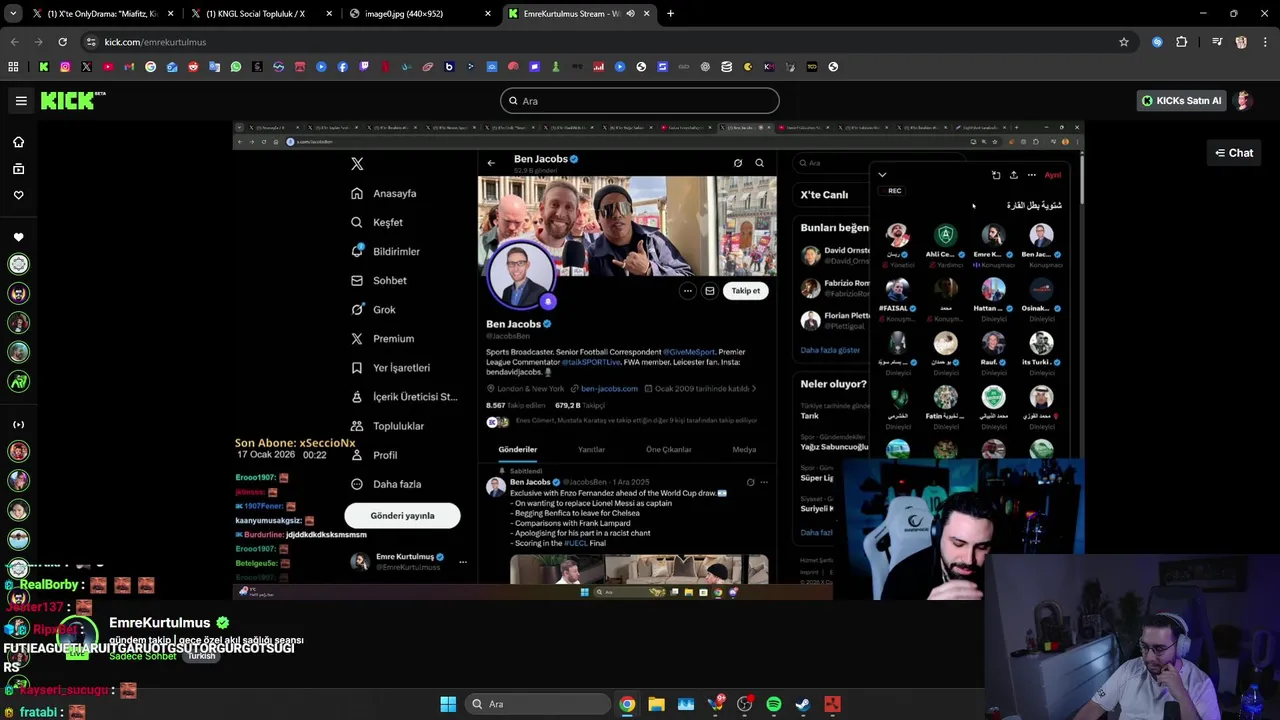The width and height of the screenshot is (1280, 720).
Task: Open a new browser tab
Action: (670, 14)
